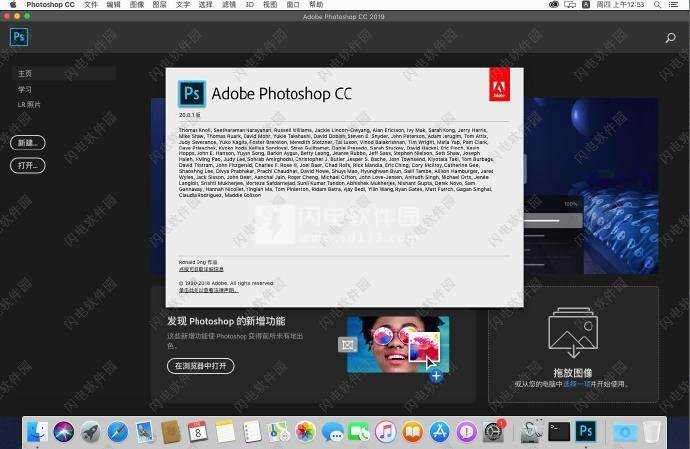690x449 pixels.
Task: Open Messages bubble icon in dock
Action: click(x=332, y=432)
